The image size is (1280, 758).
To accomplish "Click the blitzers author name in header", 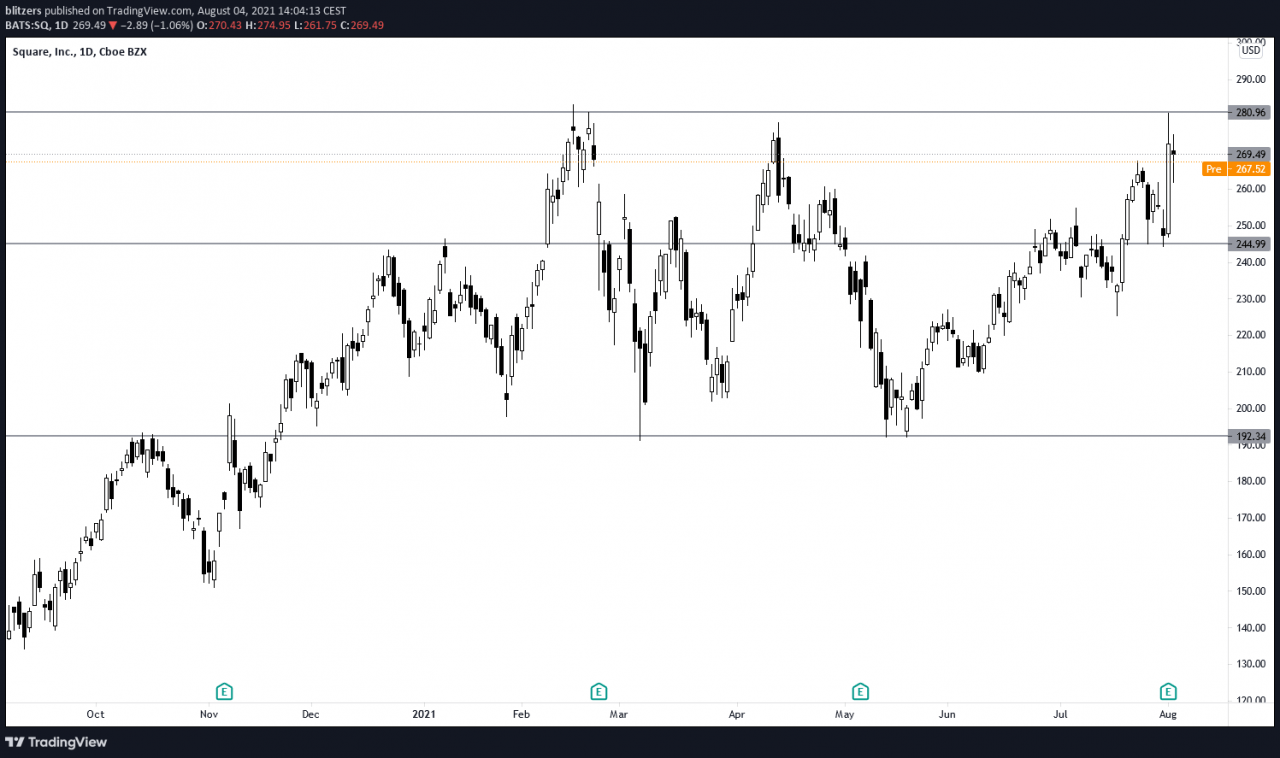I will pos(25,10).
